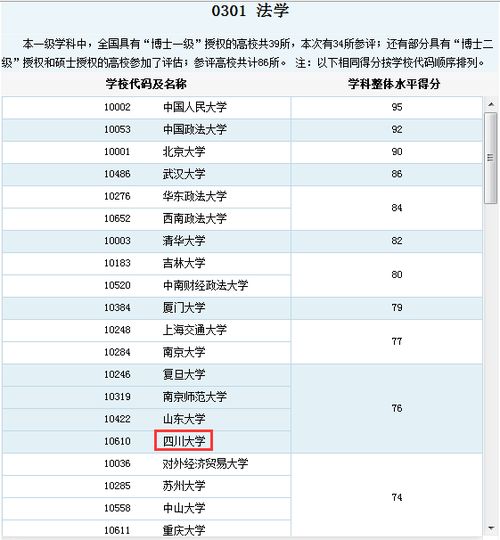Click the 吉林大学 entry
This screenshot has height=540, width=500.
click(184, 263)
